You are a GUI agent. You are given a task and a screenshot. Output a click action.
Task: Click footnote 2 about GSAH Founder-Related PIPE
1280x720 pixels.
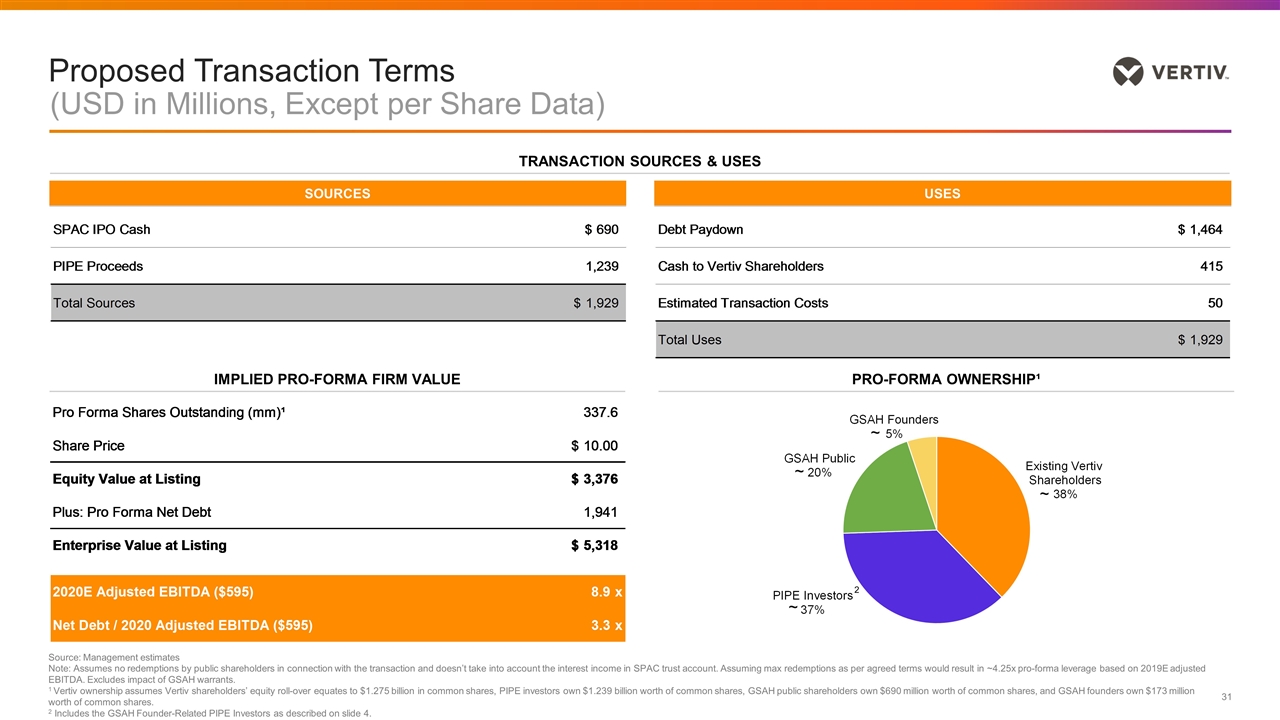click(x=210, y=713)
